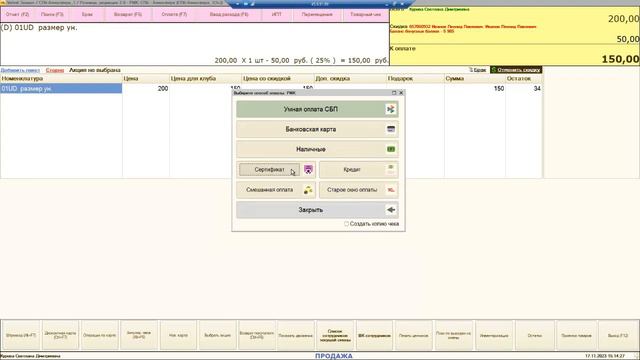Click the Нов. карта bottom button

click(178, 335)
